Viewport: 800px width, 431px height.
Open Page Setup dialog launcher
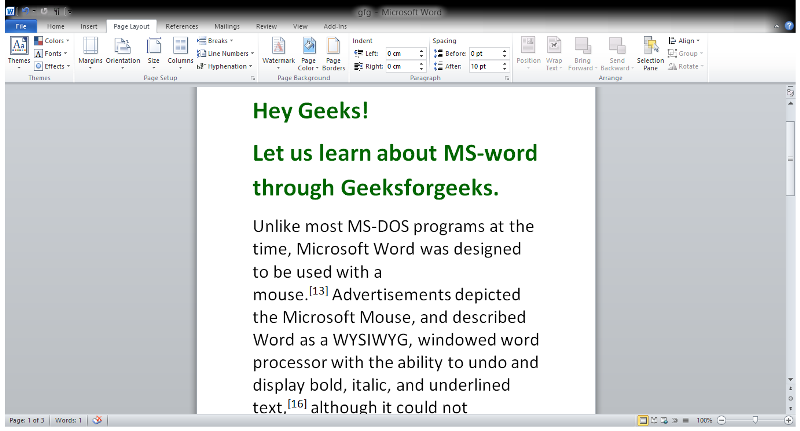pos(253,78)
